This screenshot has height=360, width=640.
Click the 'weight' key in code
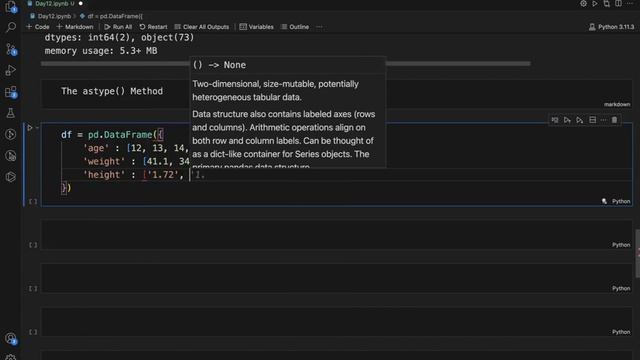(x=104, y=162)
